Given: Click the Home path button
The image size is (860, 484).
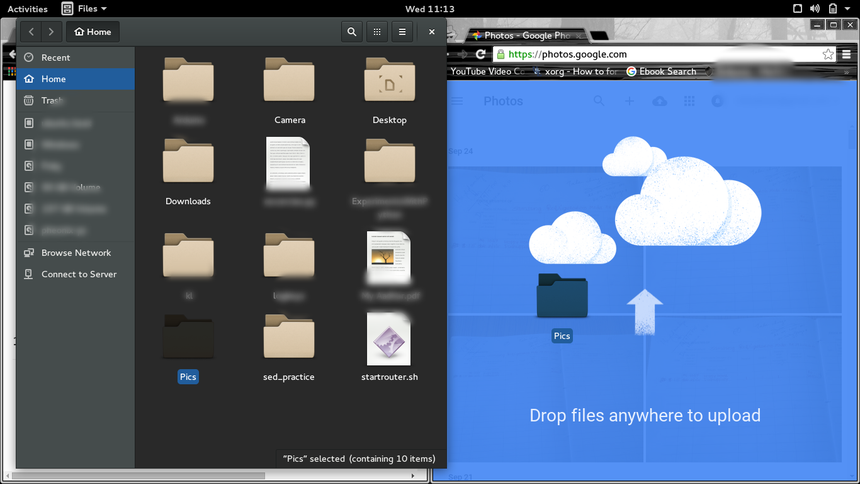Looking at the screenshot, I should point(93,32).
